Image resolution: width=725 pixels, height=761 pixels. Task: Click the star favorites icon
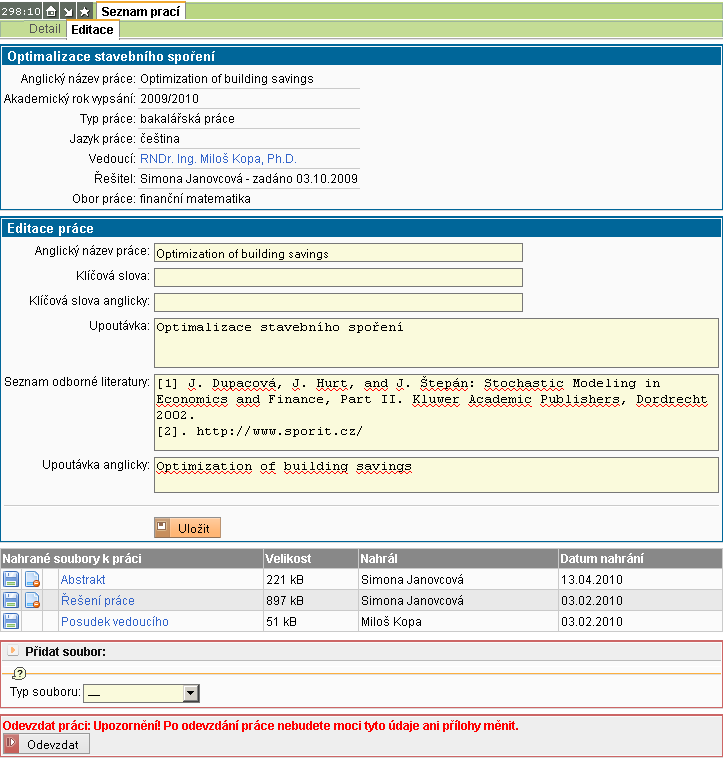tap(84, 11)
